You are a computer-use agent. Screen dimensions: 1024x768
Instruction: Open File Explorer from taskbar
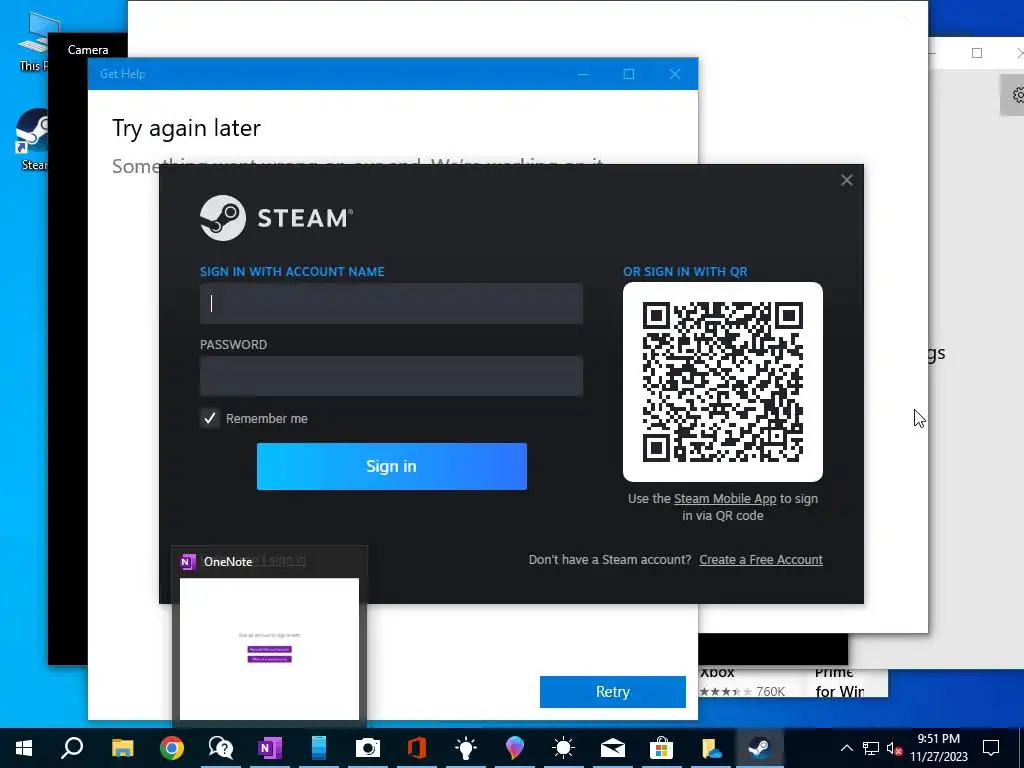pyautogui.click(x=122, y=748)
